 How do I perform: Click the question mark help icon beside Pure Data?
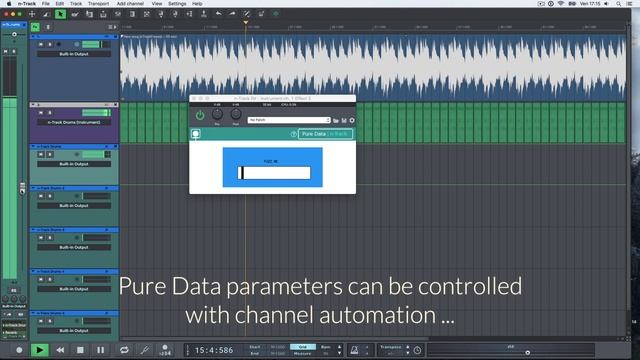point(293,134)
